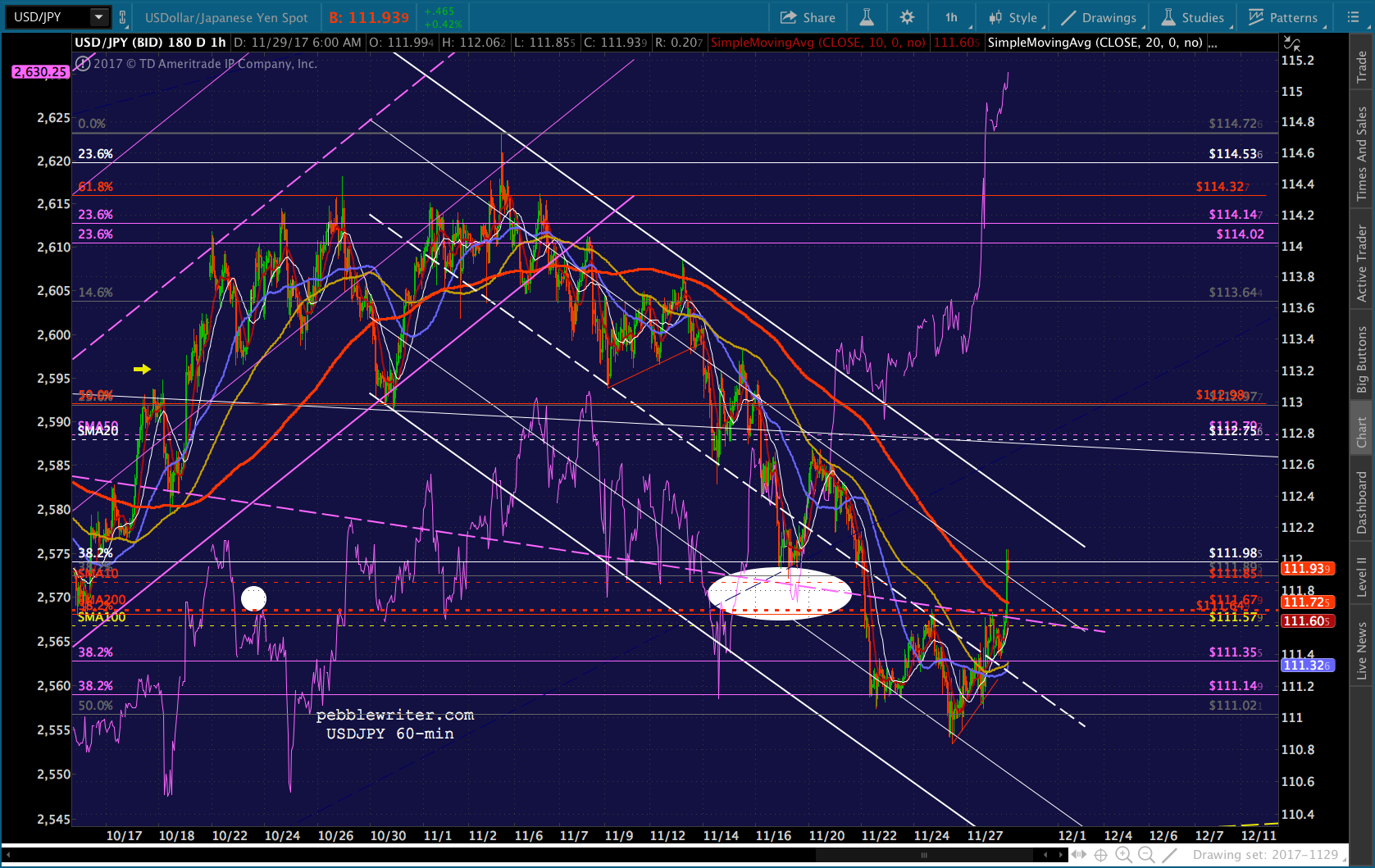
Task: Click the 2,630.25 pink price label
Action: [x=39, y=72]
